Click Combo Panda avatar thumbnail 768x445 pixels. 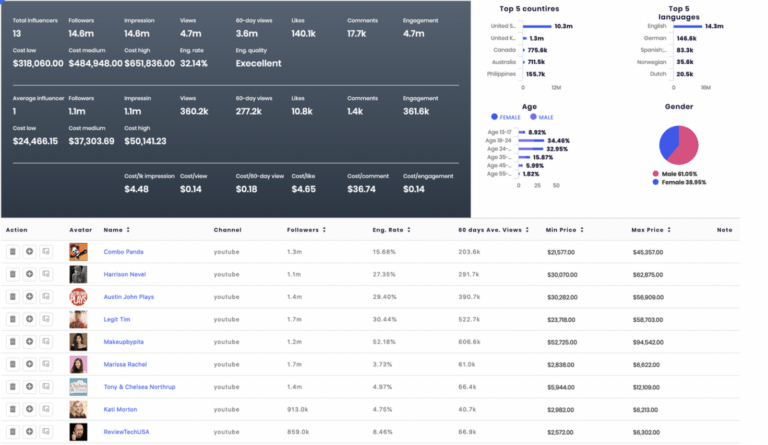tap(78, 252)
